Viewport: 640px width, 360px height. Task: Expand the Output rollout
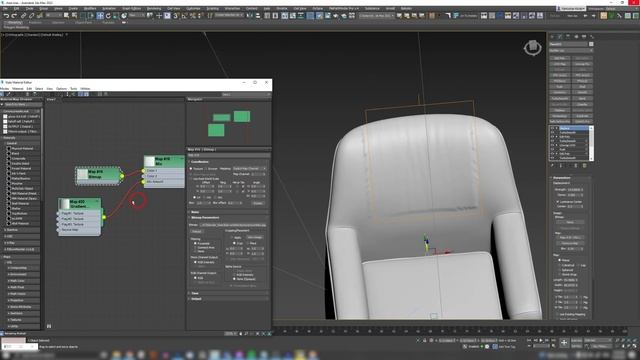(228, 299)
